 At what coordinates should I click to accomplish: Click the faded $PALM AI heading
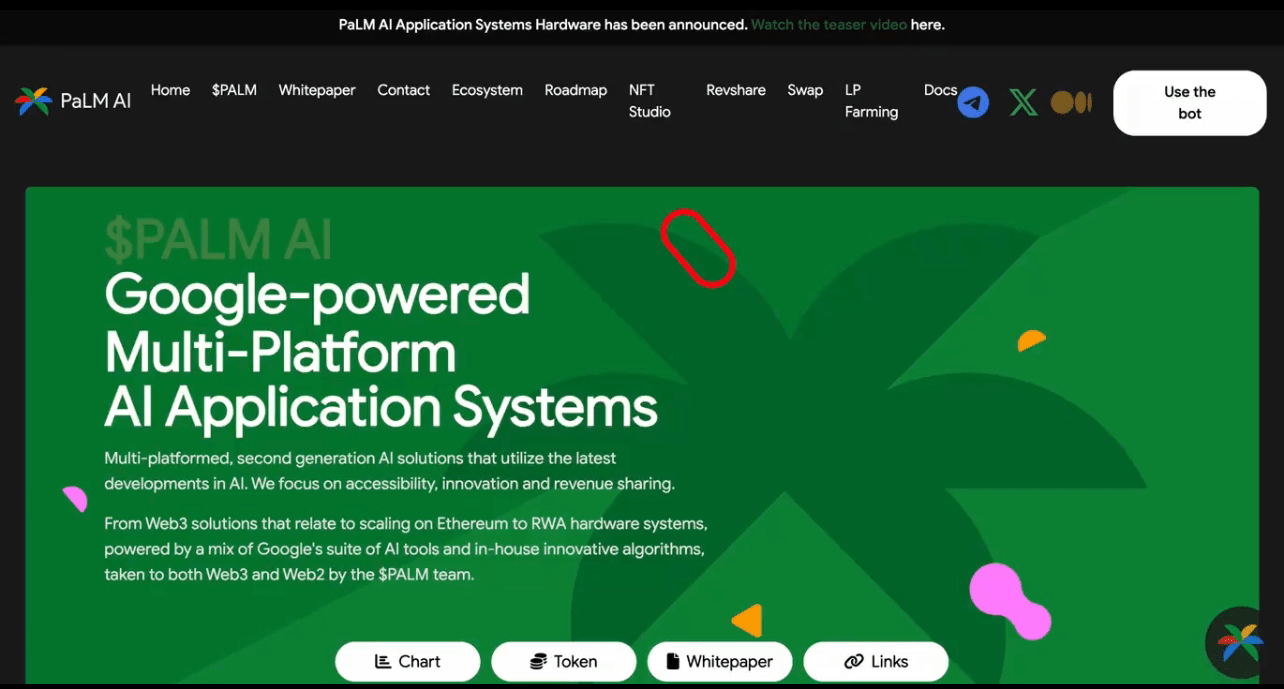[x=218, y=240]
